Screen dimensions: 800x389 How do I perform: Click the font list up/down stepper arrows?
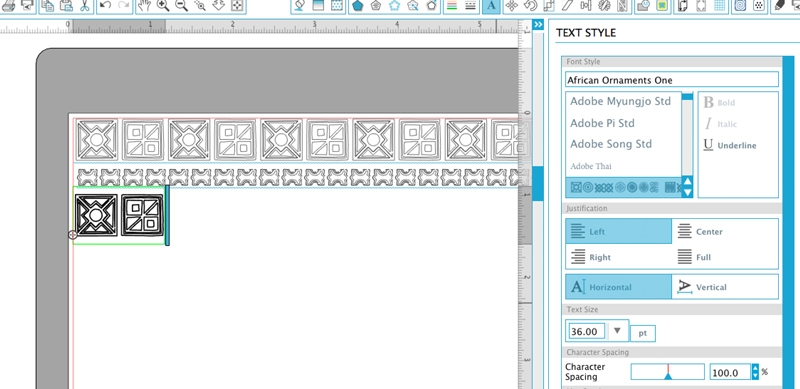[x=687, y=187]
